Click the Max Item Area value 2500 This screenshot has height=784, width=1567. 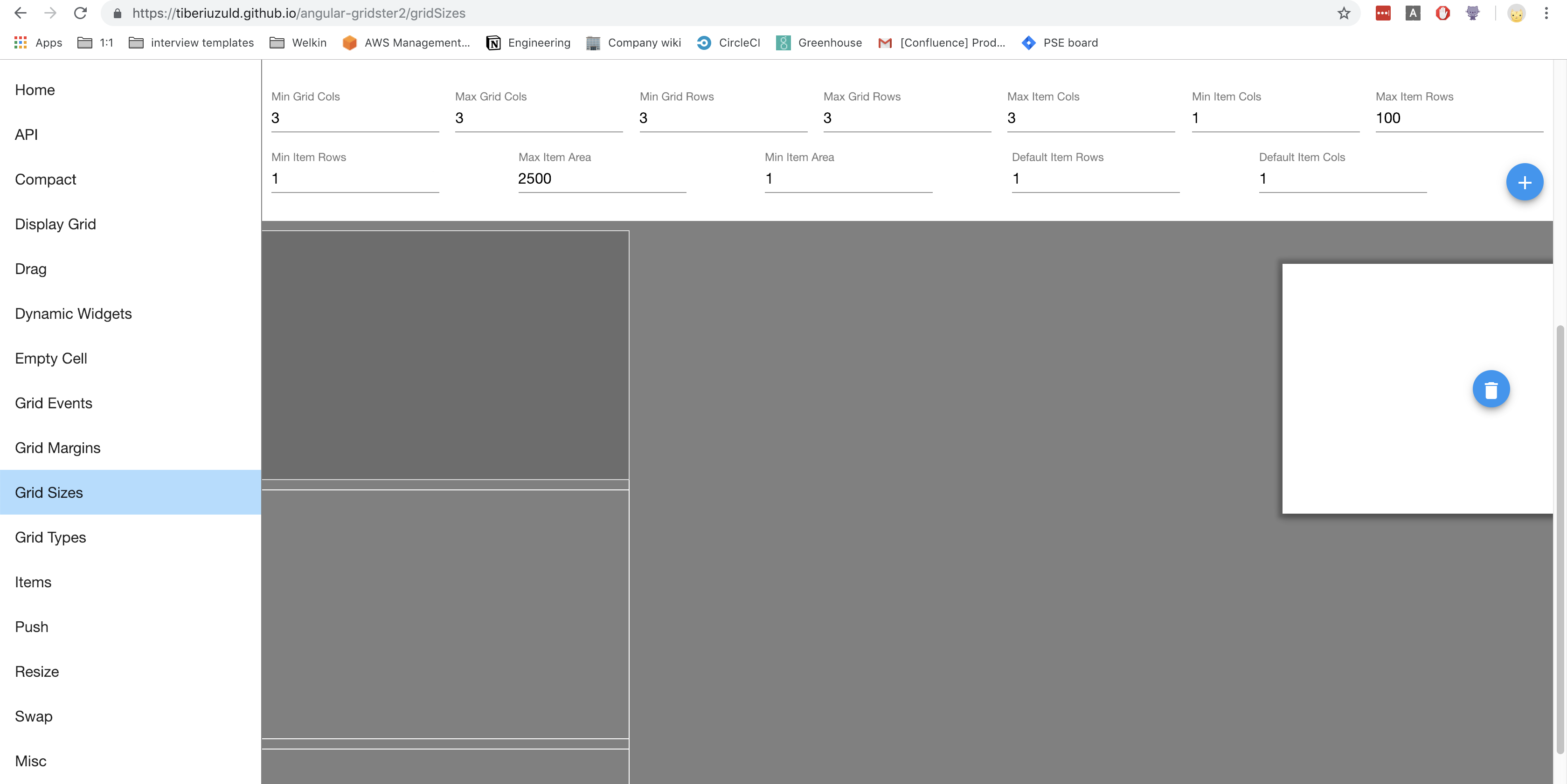coord(601,178)
